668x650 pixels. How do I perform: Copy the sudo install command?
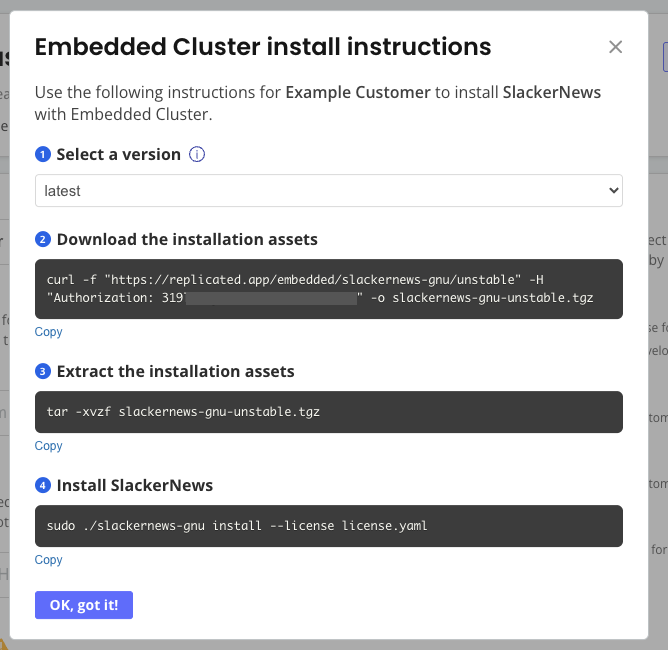coord(49,560)
